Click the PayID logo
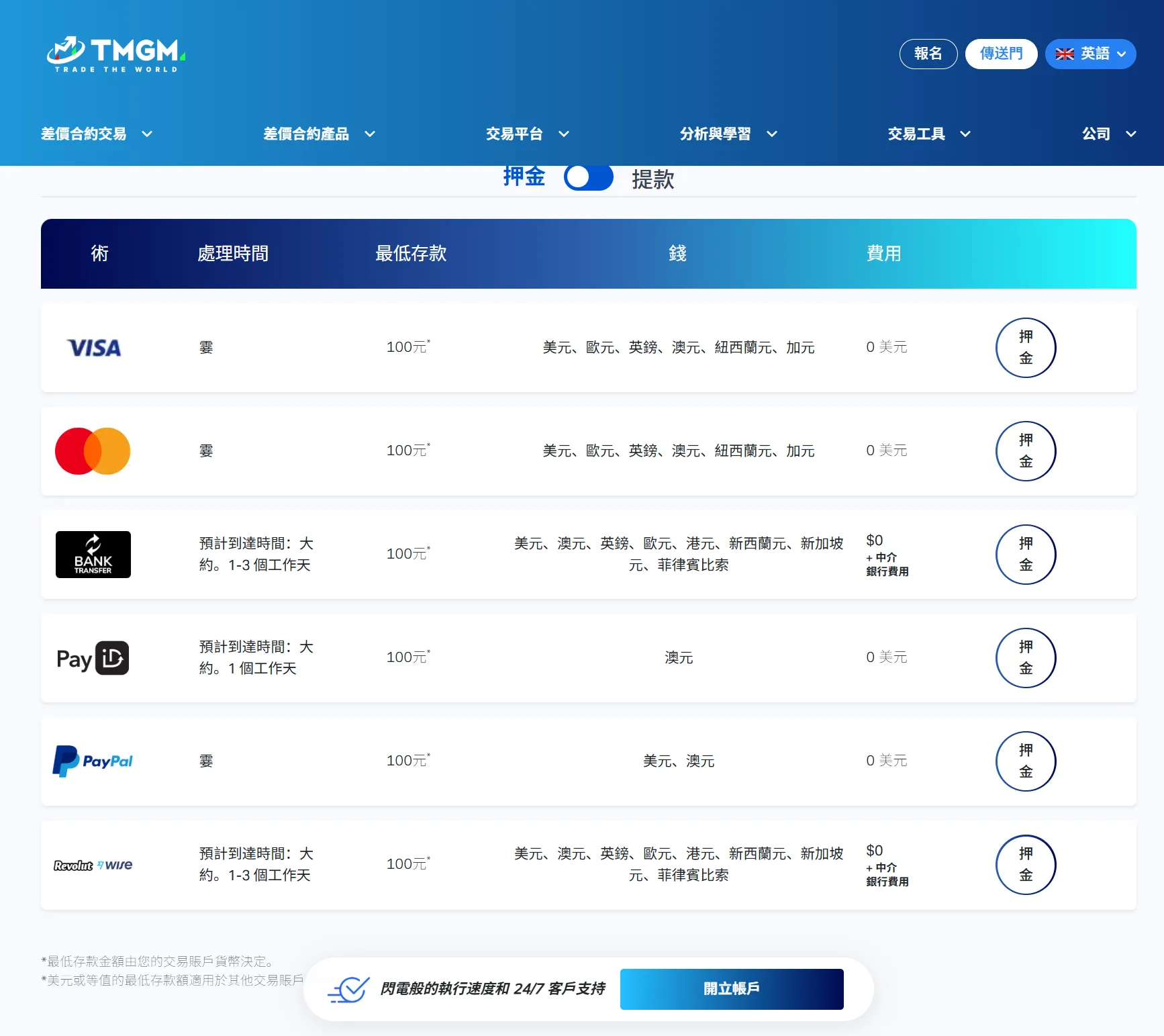The width and height of the screenshot is (1164, 1036). click(x=93, y=658)
